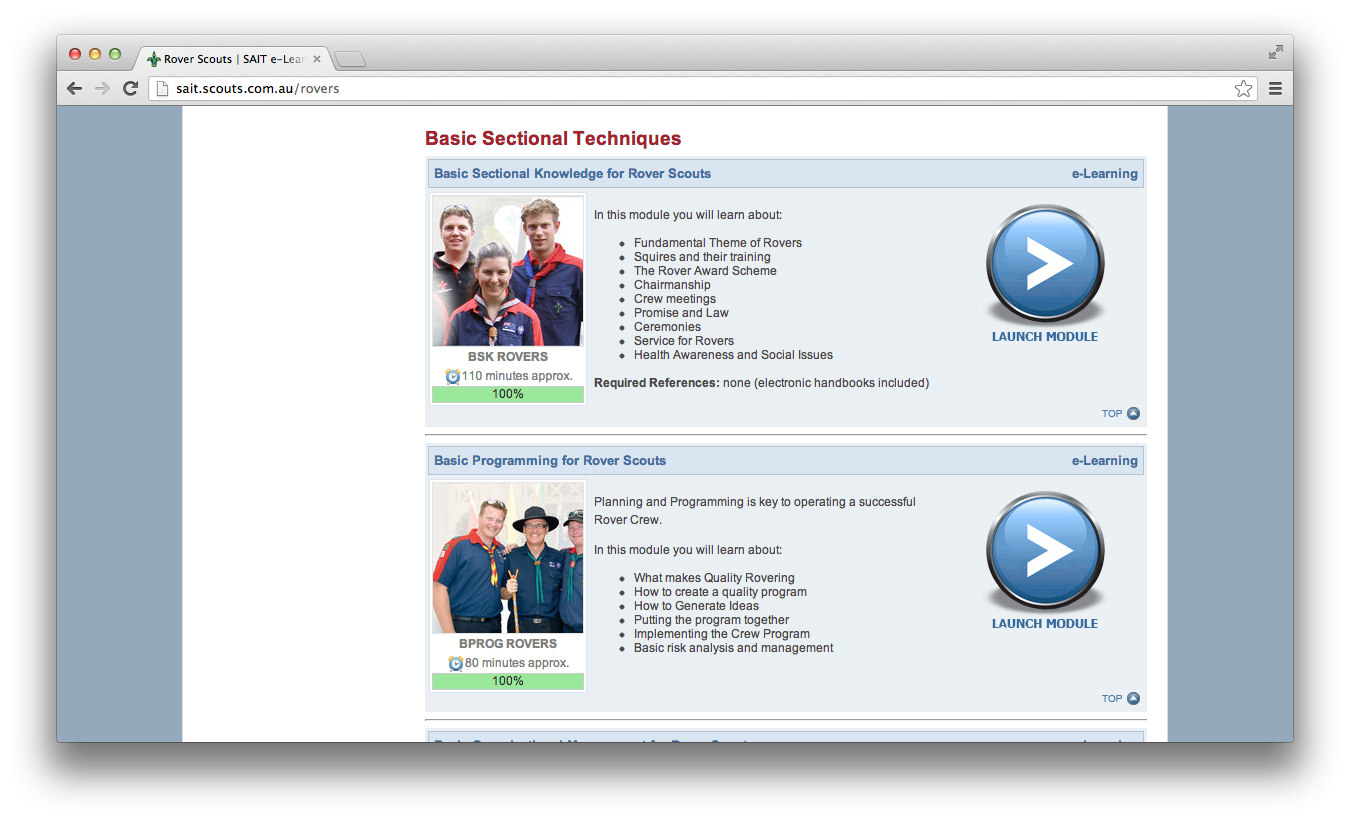Screen dimensions: 1350x821
Task: Click the Crew meetings bullet
Action: pyautogui.click(x=675, y=299)
